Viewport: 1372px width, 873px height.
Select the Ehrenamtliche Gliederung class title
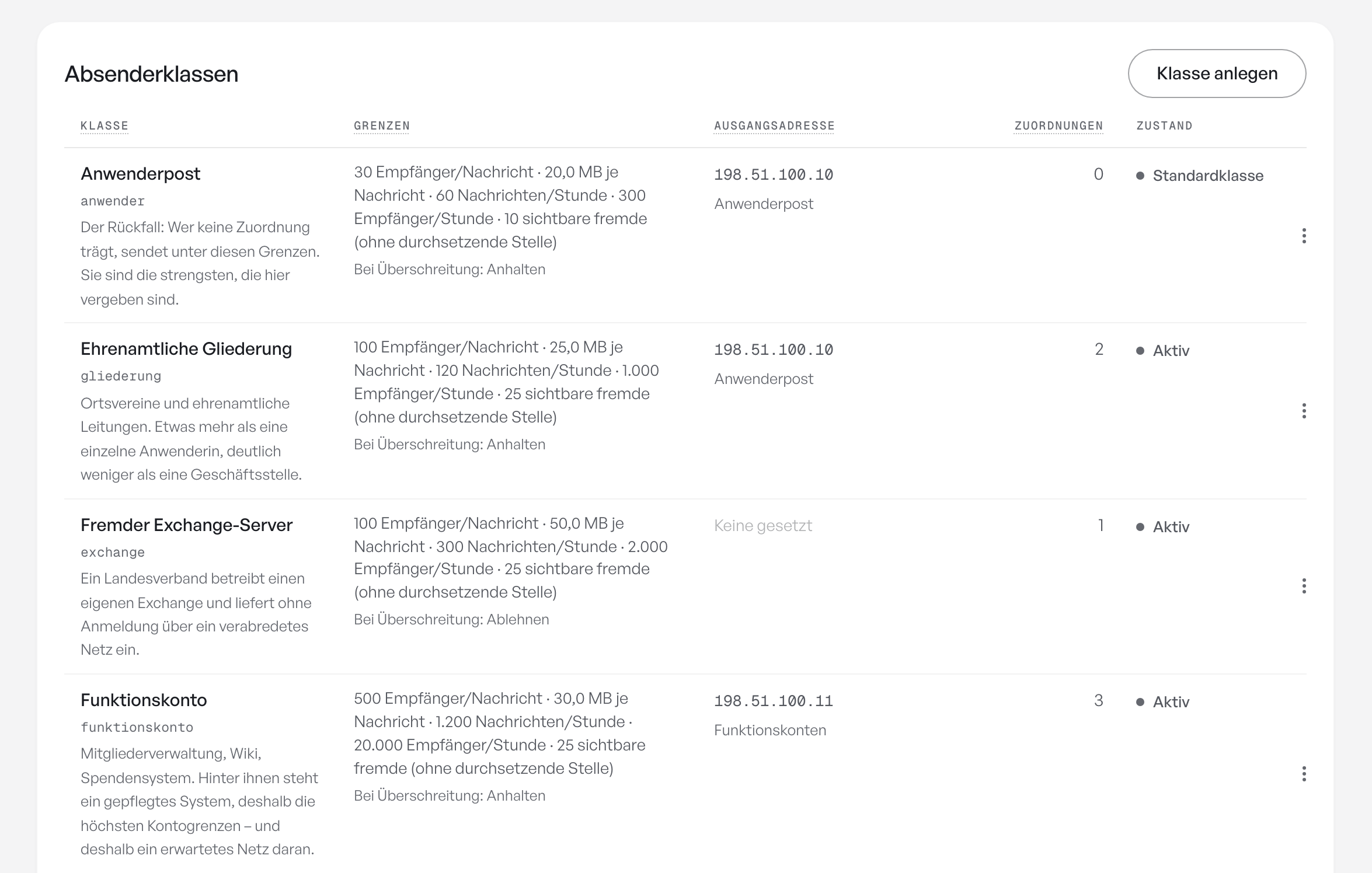coord(186,349)
